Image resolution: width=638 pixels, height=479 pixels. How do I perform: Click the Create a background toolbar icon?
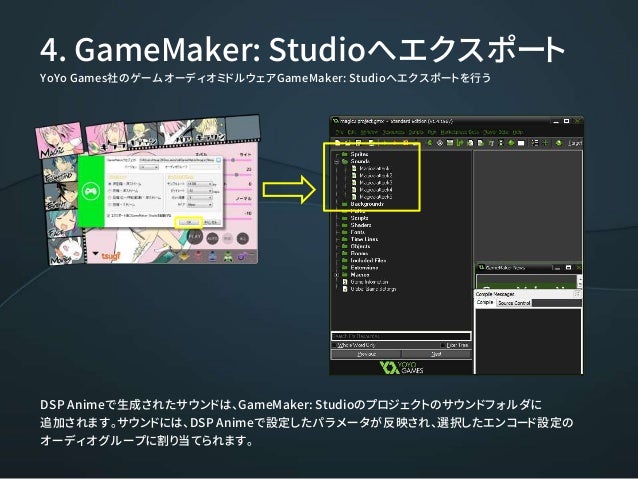(x=450, y=143)
